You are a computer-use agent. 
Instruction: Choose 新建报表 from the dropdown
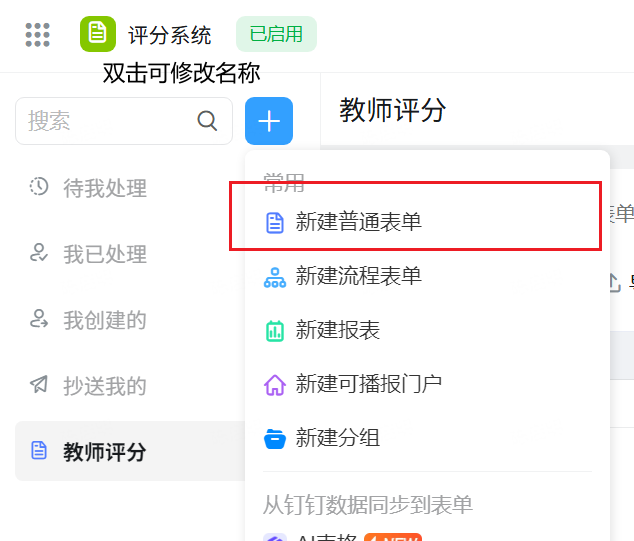tap(338, 330)
